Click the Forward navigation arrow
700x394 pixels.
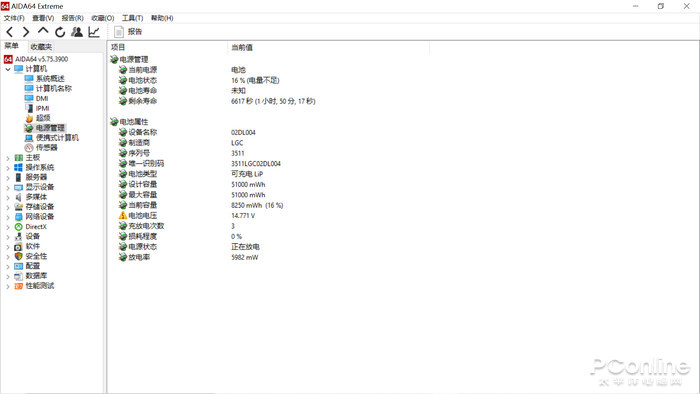pos(26,32)
